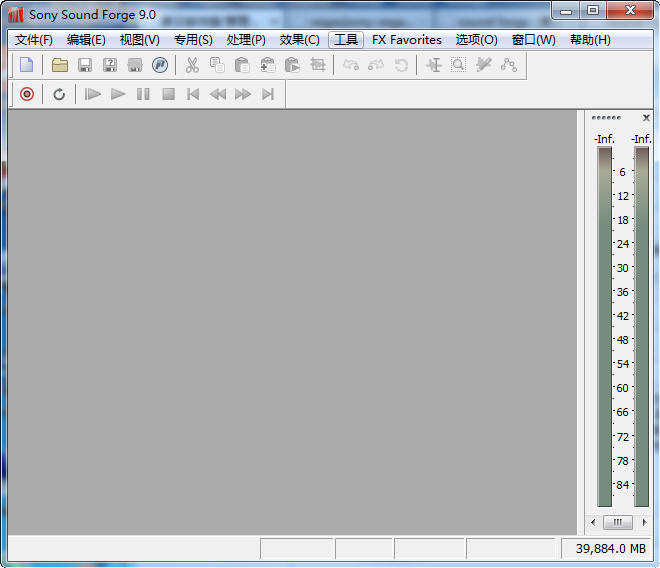Jump to end with Go to End button
The image size is (660, 568).
(x=267, y=94)
